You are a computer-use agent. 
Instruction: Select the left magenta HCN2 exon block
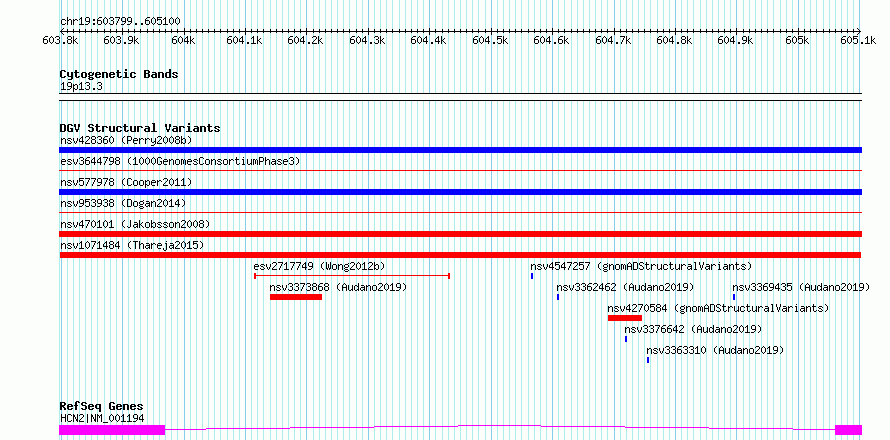coord(112,430)
